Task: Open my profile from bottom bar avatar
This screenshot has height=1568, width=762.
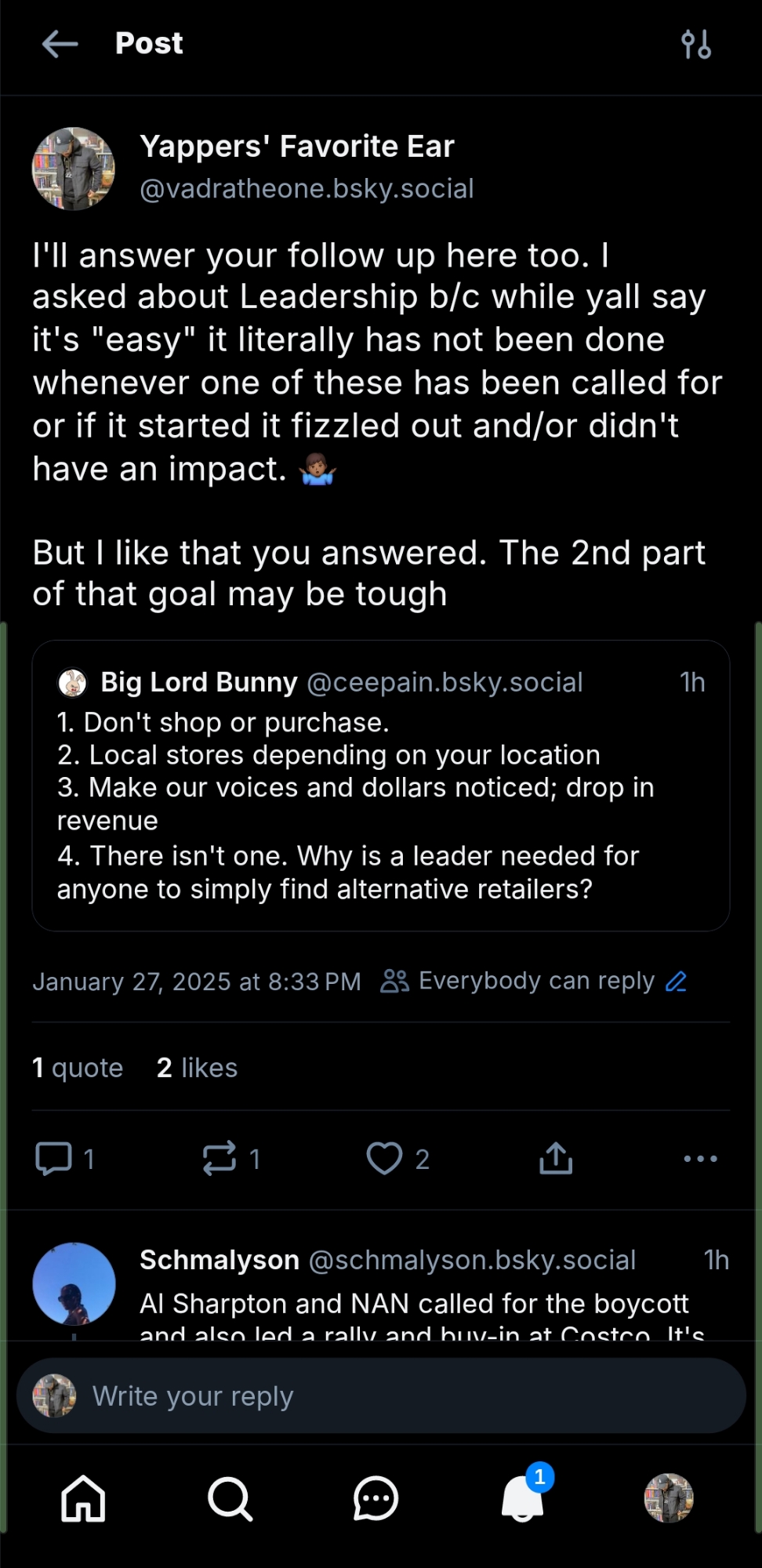Action: [669, 1498]
